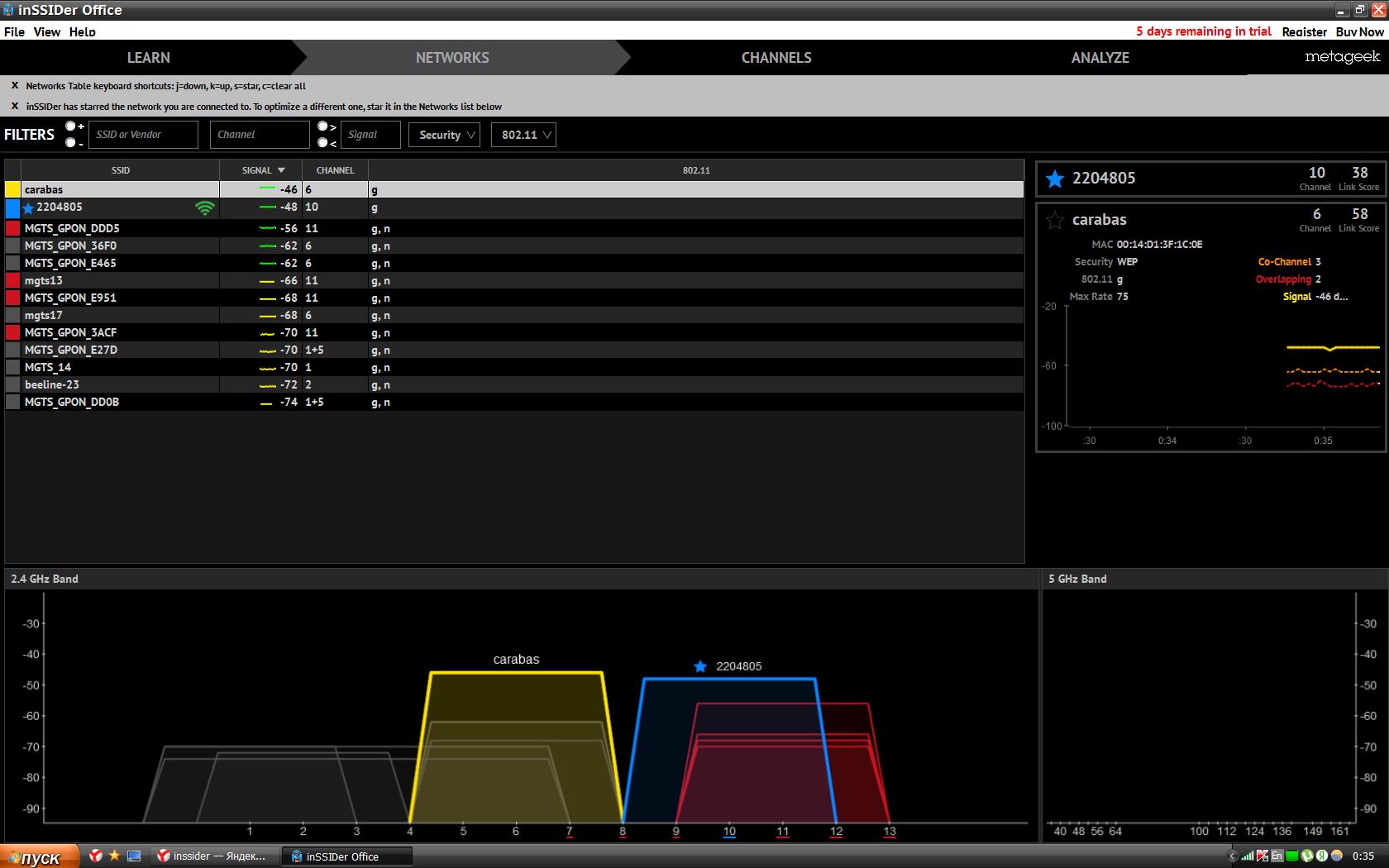1389x868 pixels.
Task: Open the Security filter dropdown
Action: (444, 135)
